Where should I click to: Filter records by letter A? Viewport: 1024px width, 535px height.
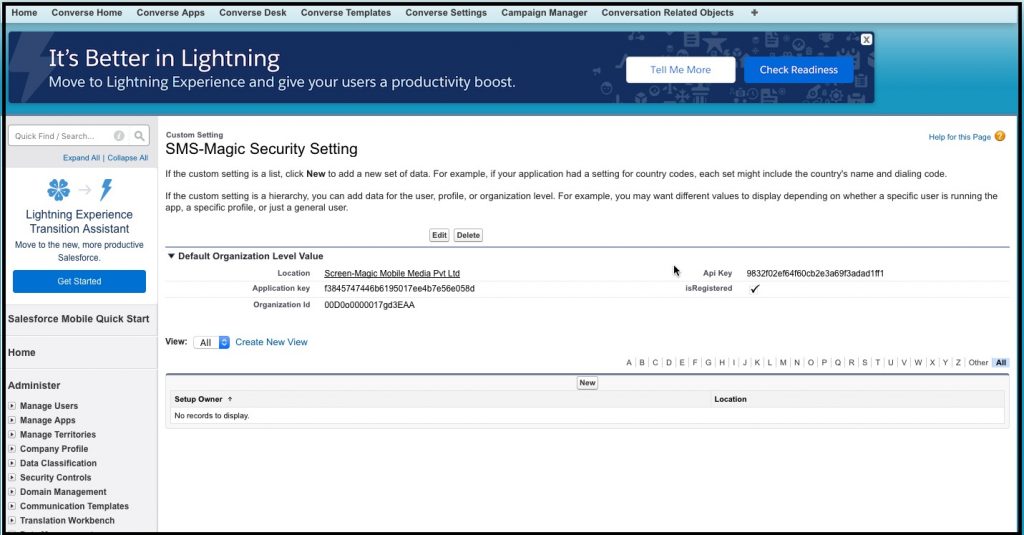tap(629, 363)
